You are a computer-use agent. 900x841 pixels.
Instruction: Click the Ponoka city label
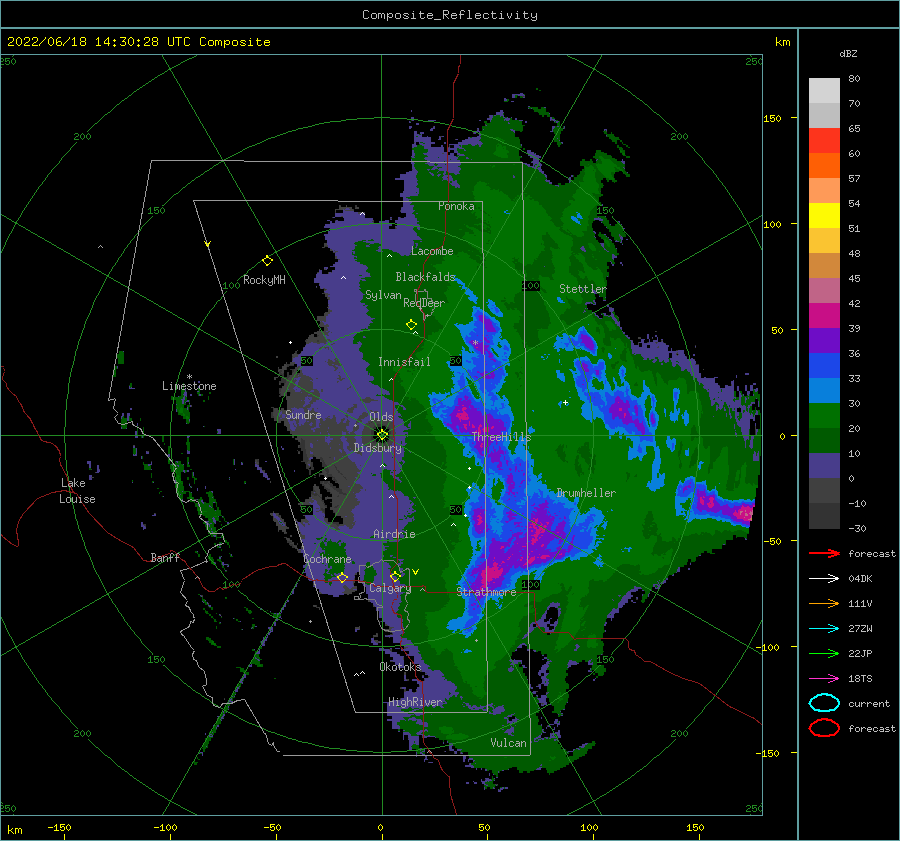(456, 206)
